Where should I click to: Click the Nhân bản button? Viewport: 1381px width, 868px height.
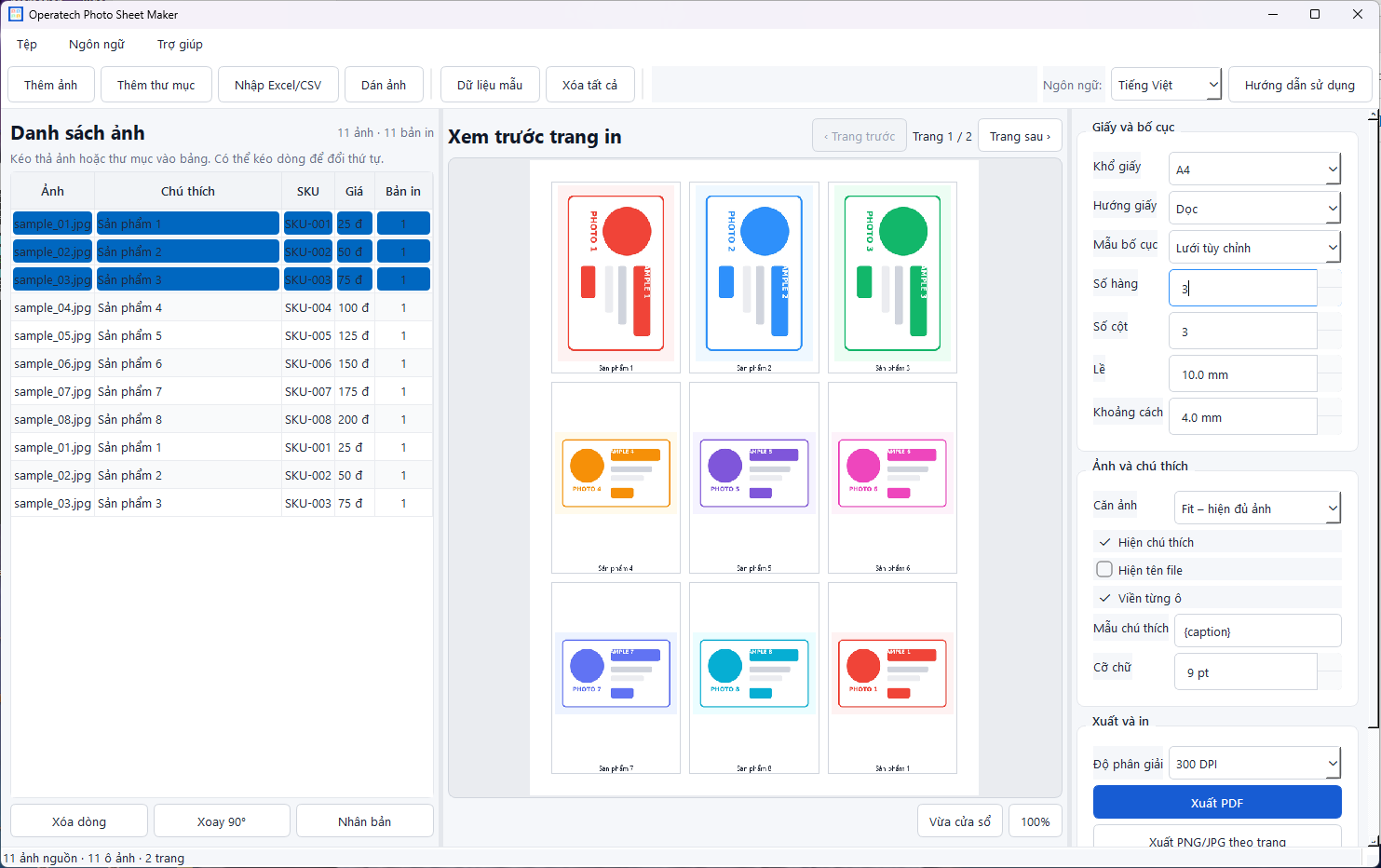point(365,821)
